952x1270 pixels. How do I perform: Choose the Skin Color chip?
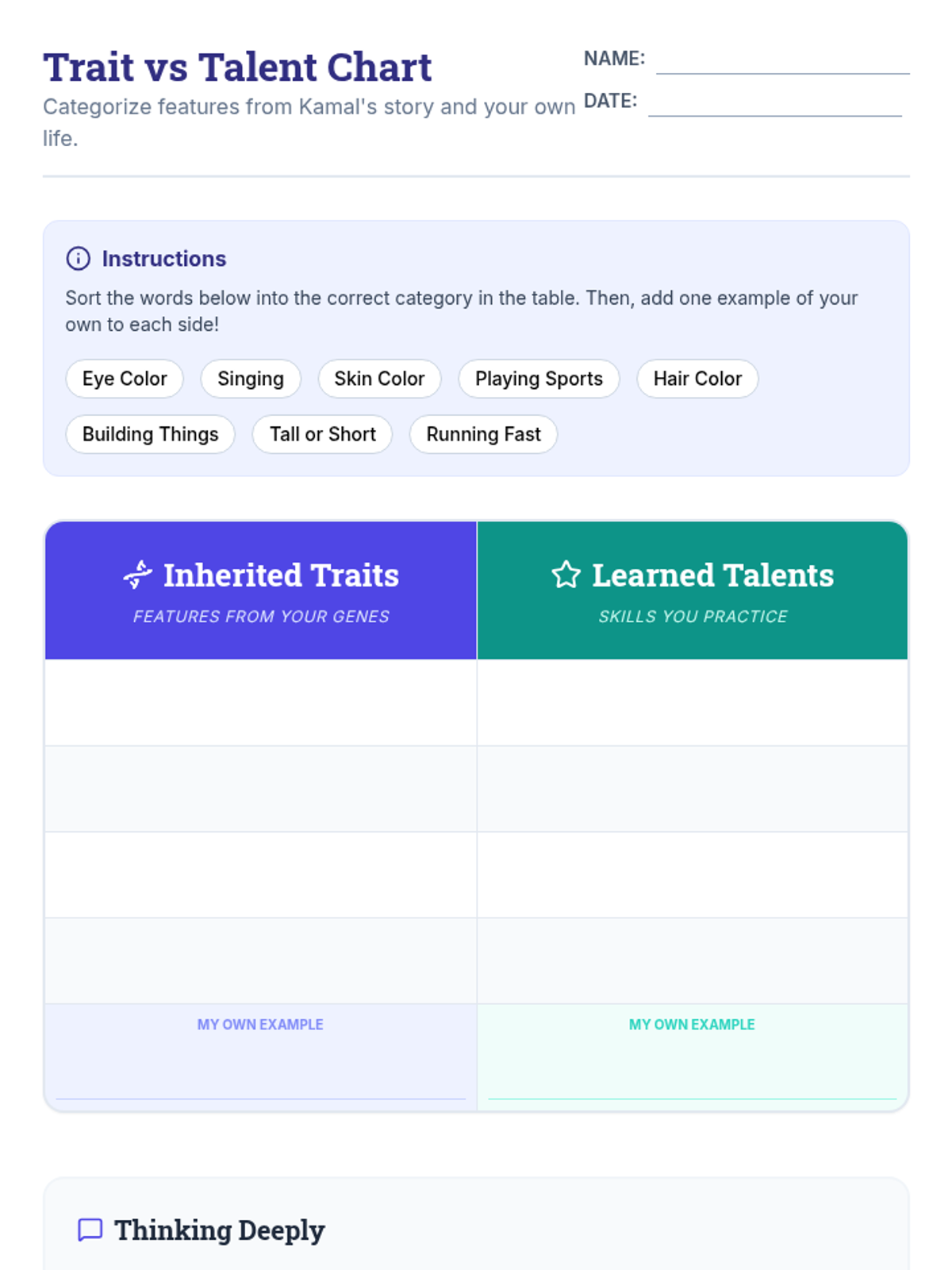tap(379, 379)
